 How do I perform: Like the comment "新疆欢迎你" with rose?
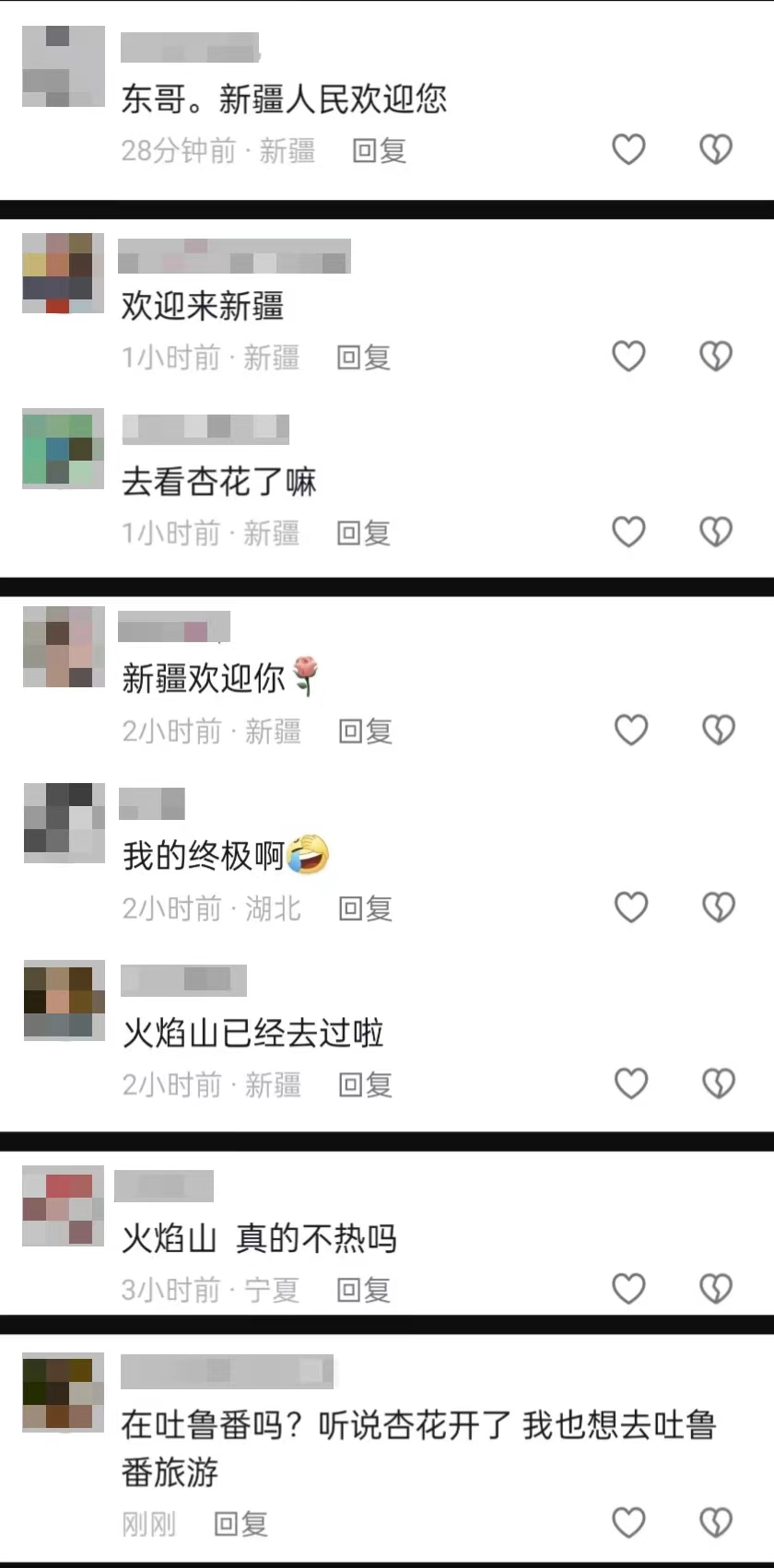tap(631, 731)
